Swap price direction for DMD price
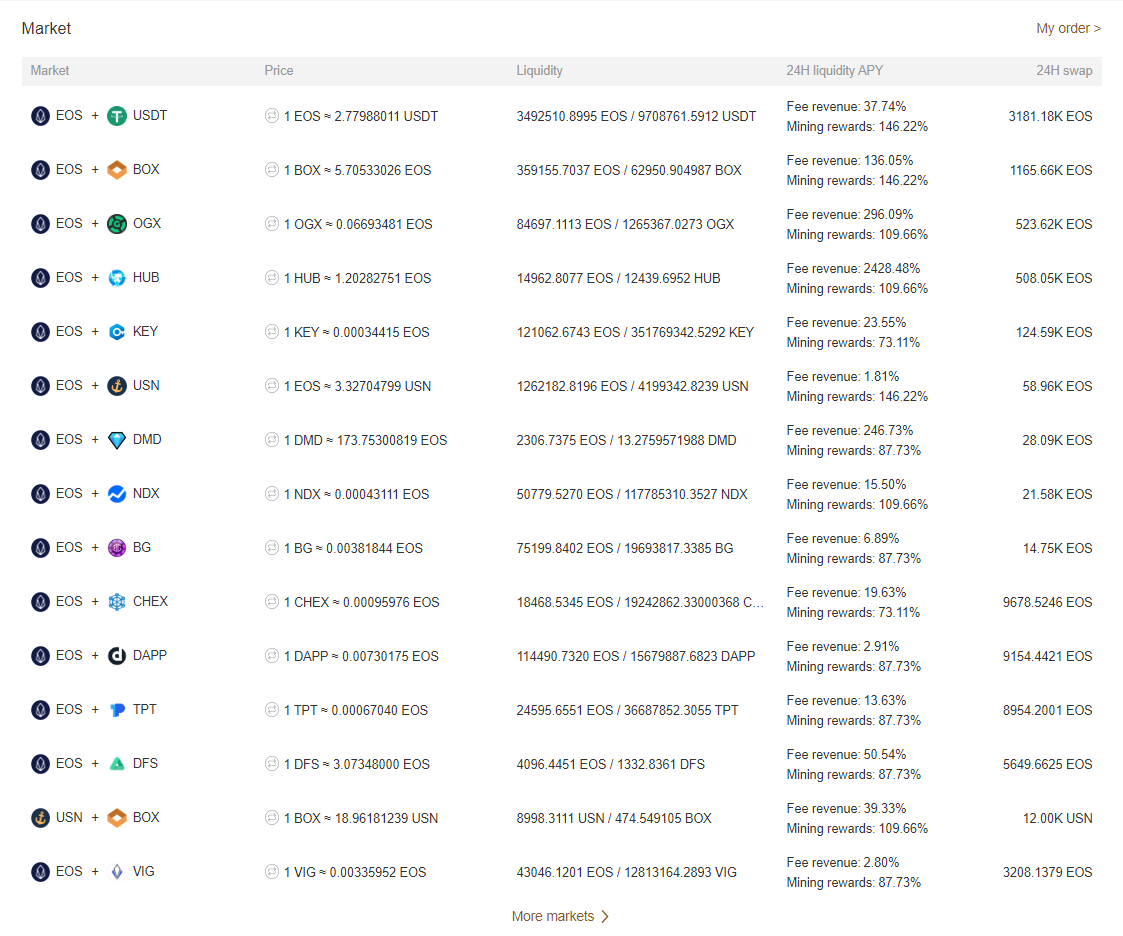 (x=271, y=439)
